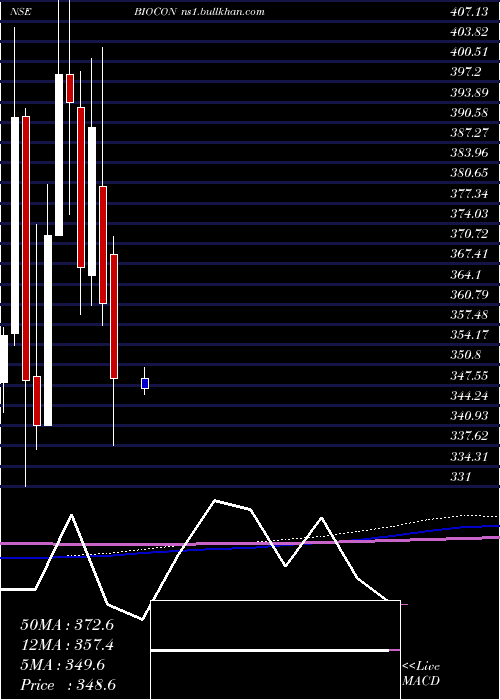Click the 397.2 price axis label
Image resolution: width=500 pixels, height=700 pixels.
(x=466, y=72)
